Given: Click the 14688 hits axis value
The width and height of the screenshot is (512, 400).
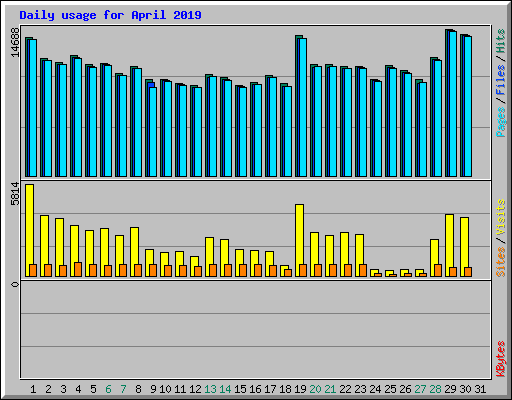Looking at the screenshot, I should pyautogui.click(x=15, y=42).
